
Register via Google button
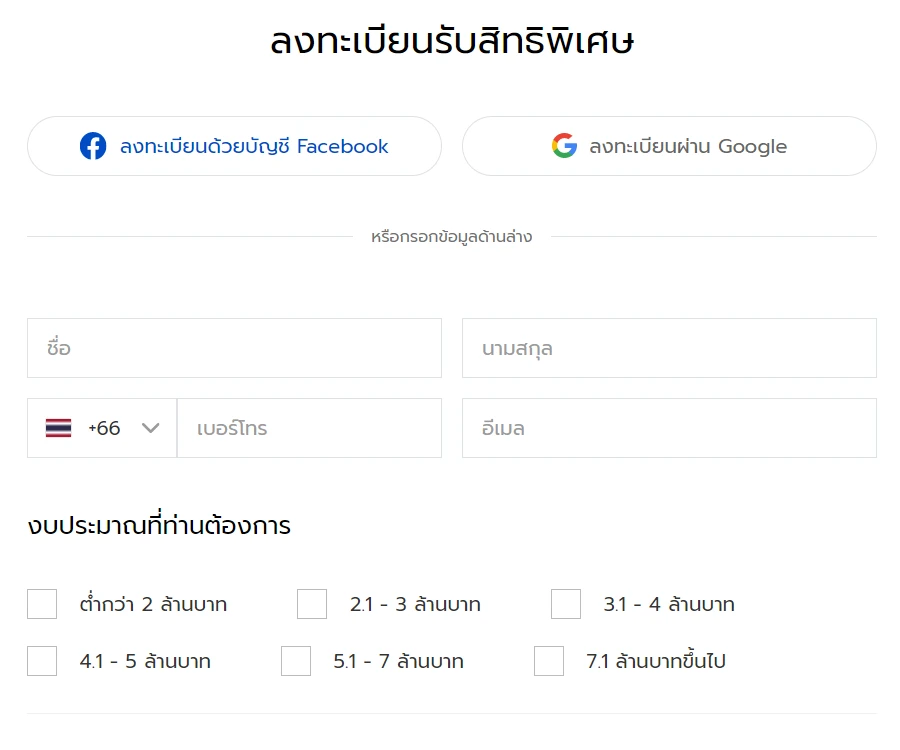[669, 146]
